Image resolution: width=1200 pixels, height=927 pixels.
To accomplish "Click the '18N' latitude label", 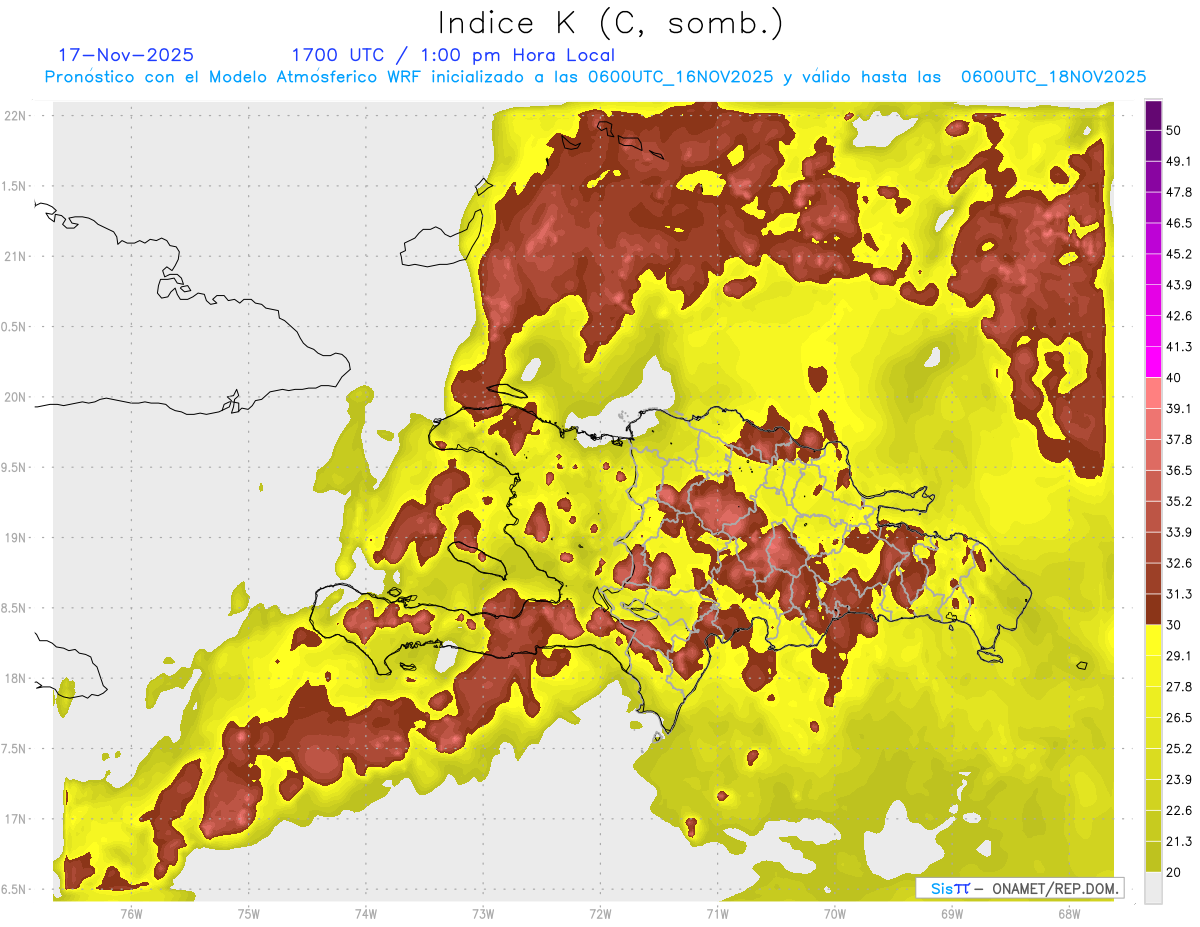I will pos(16,679).
